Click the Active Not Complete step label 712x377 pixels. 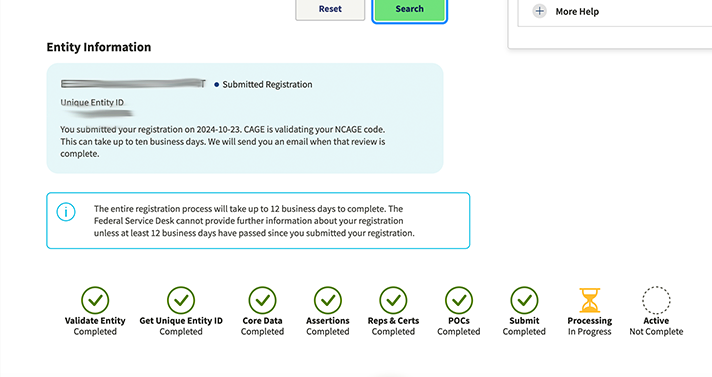tap(656, 326)
